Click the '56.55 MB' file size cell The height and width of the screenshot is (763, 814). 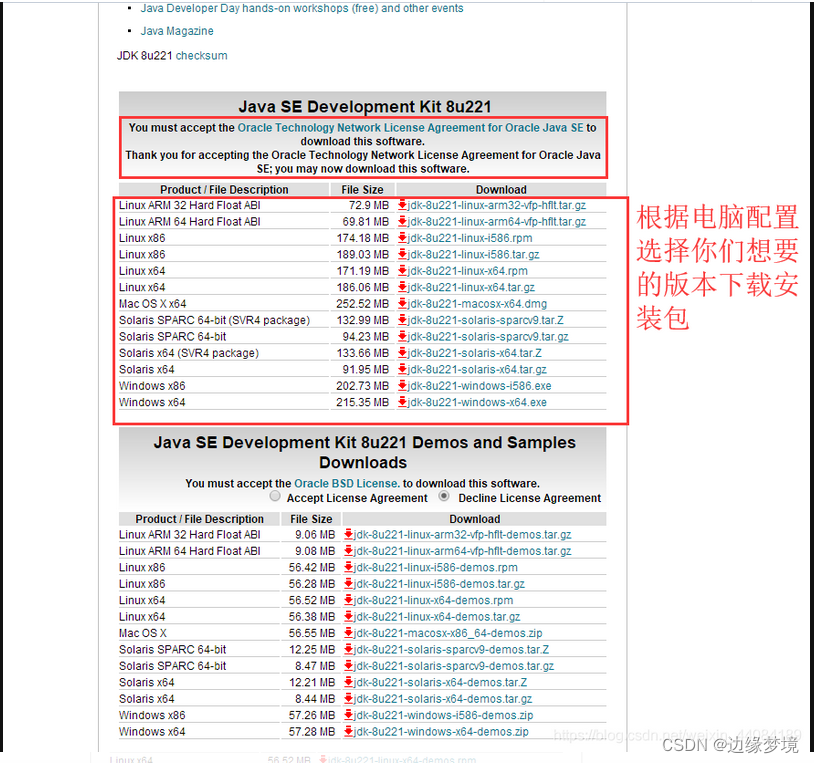click(312, 633)
